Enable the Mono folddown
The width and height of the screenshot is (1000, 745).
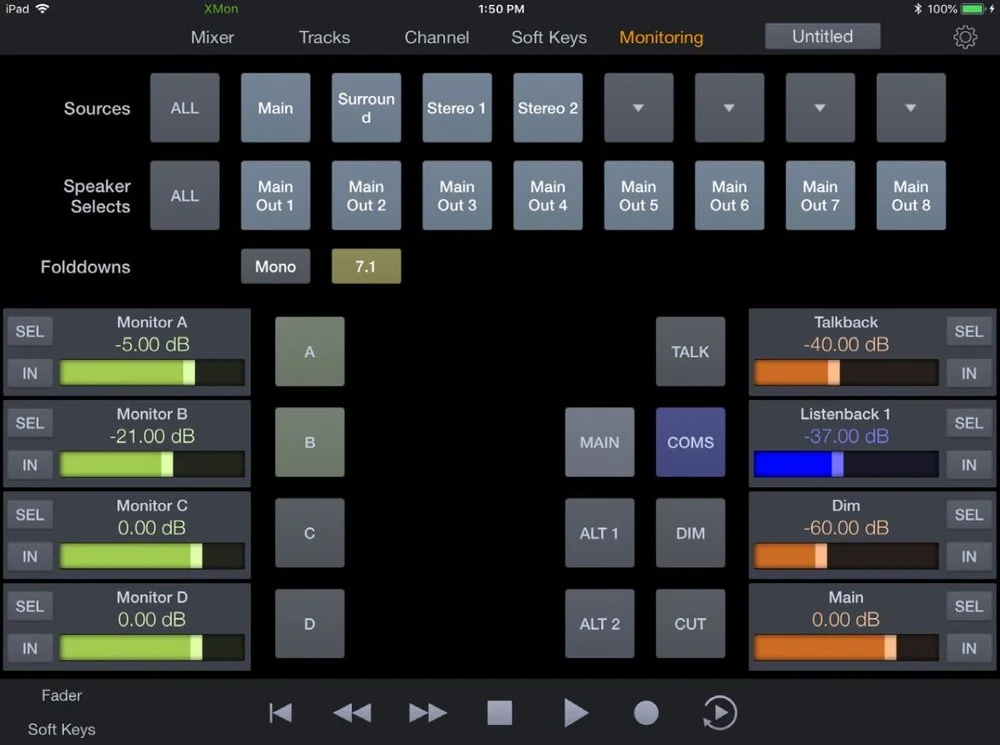(275, 267)
